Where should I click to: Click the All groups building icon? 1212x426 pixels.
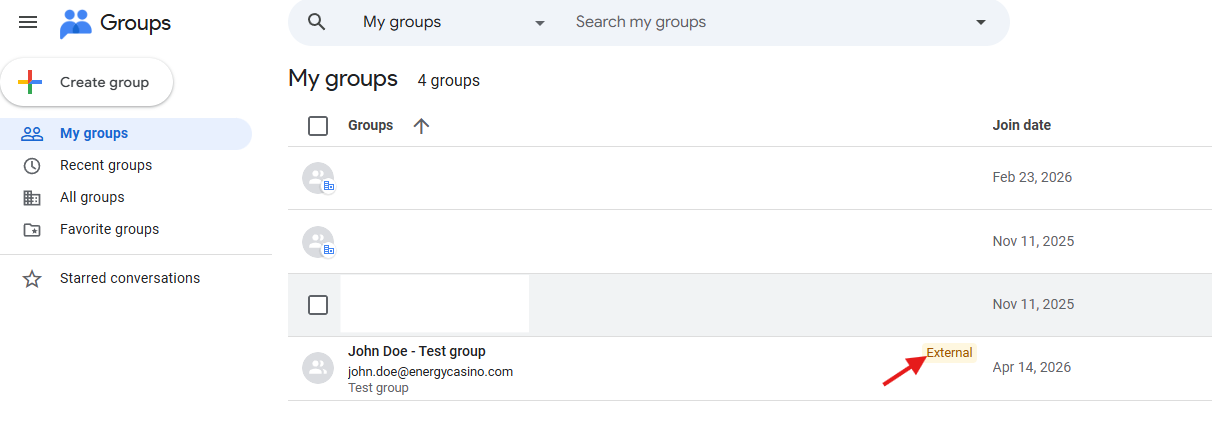point(32,198)
